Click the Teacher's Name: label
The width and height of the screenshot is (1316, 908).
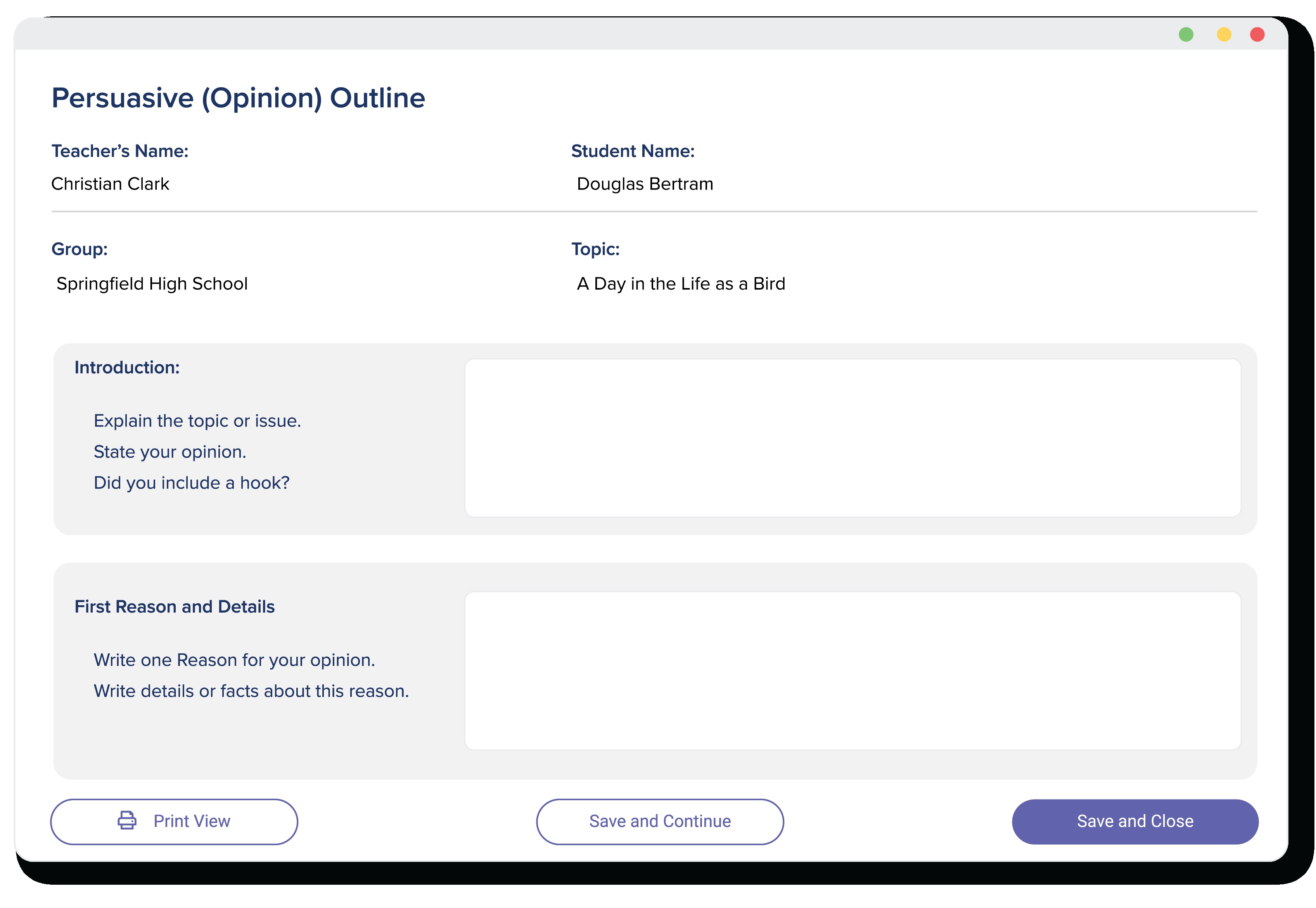pyautogui.click(x=119, y=151)
